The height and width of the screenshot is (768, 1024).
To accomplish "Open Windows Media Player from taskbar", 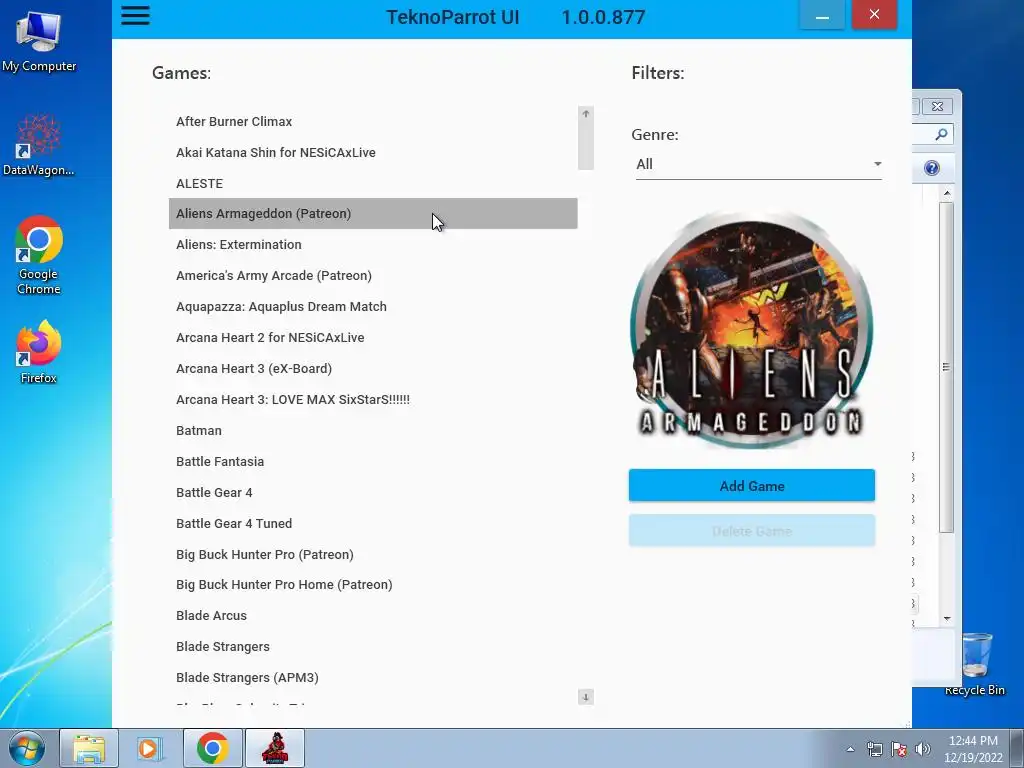I will (150, 748).
